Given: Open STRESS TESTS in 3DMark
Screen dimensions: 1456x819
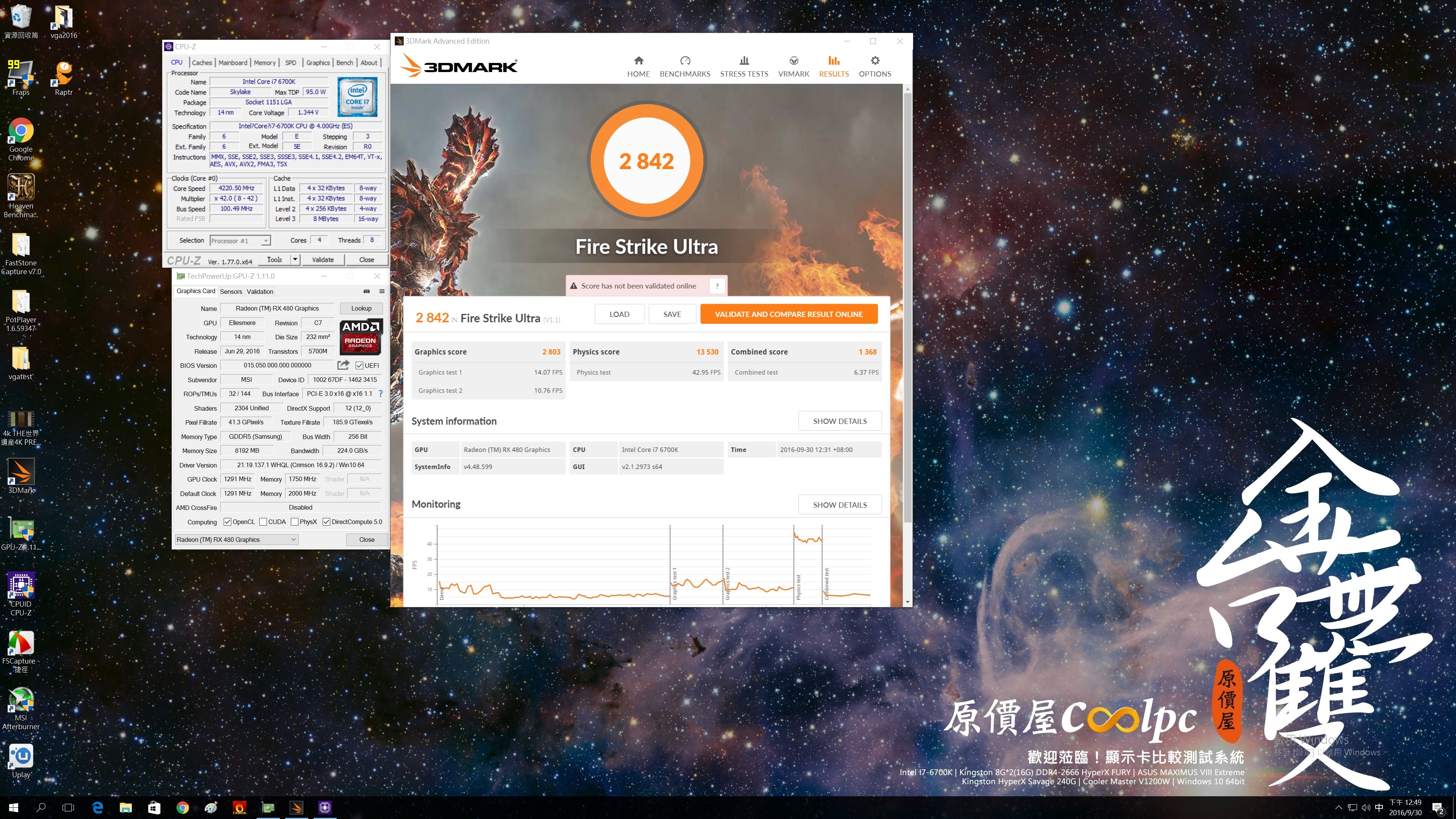Looking at the screenshot, I should 744,67.
